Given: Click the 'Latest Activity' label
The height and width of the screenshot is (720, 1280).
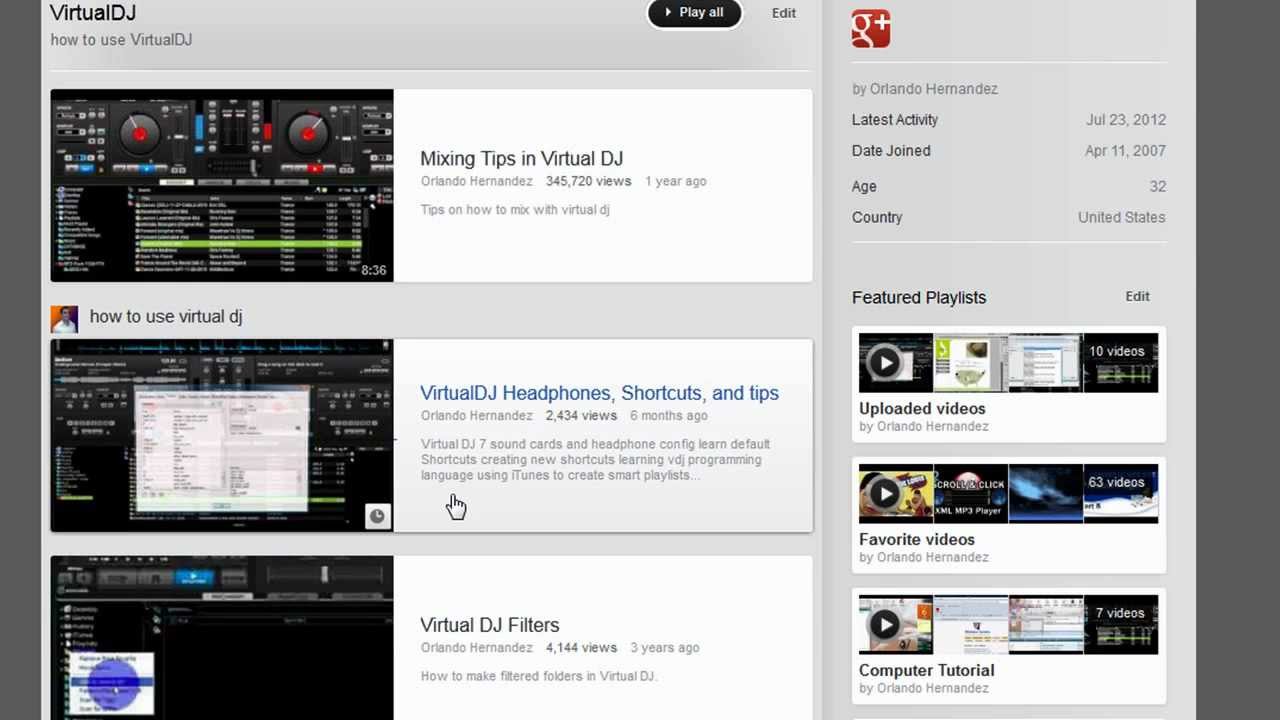Looking at the screenshot, I should coord(895,120).
